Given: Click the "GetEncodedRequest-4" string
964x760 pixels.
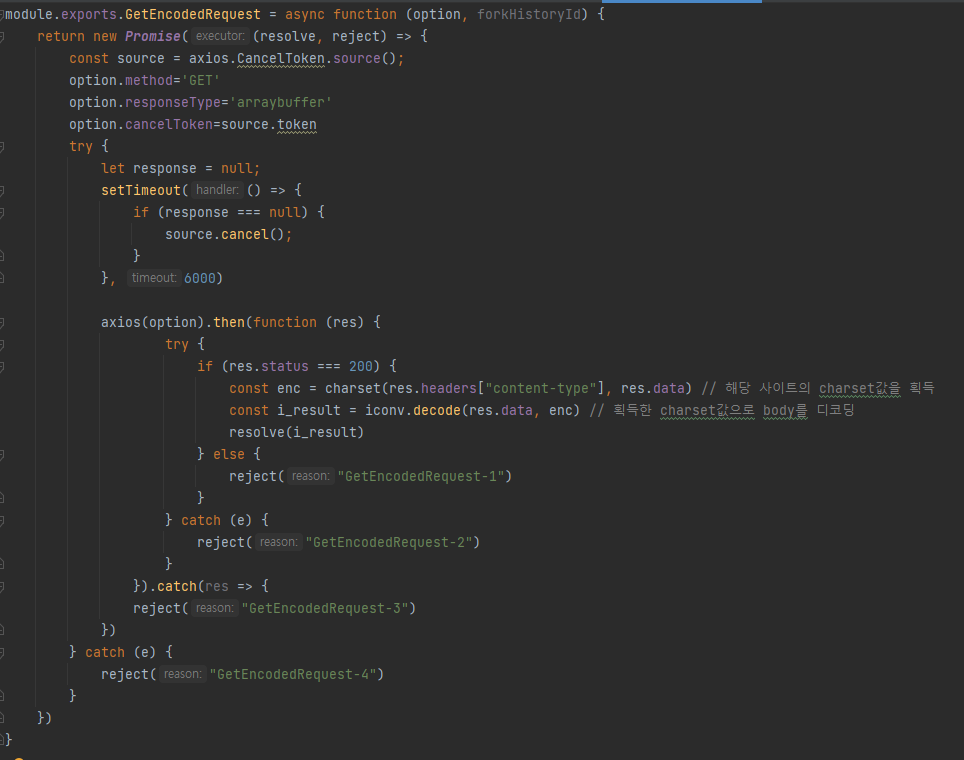Looking at the screenshot, I should point(293,675).
